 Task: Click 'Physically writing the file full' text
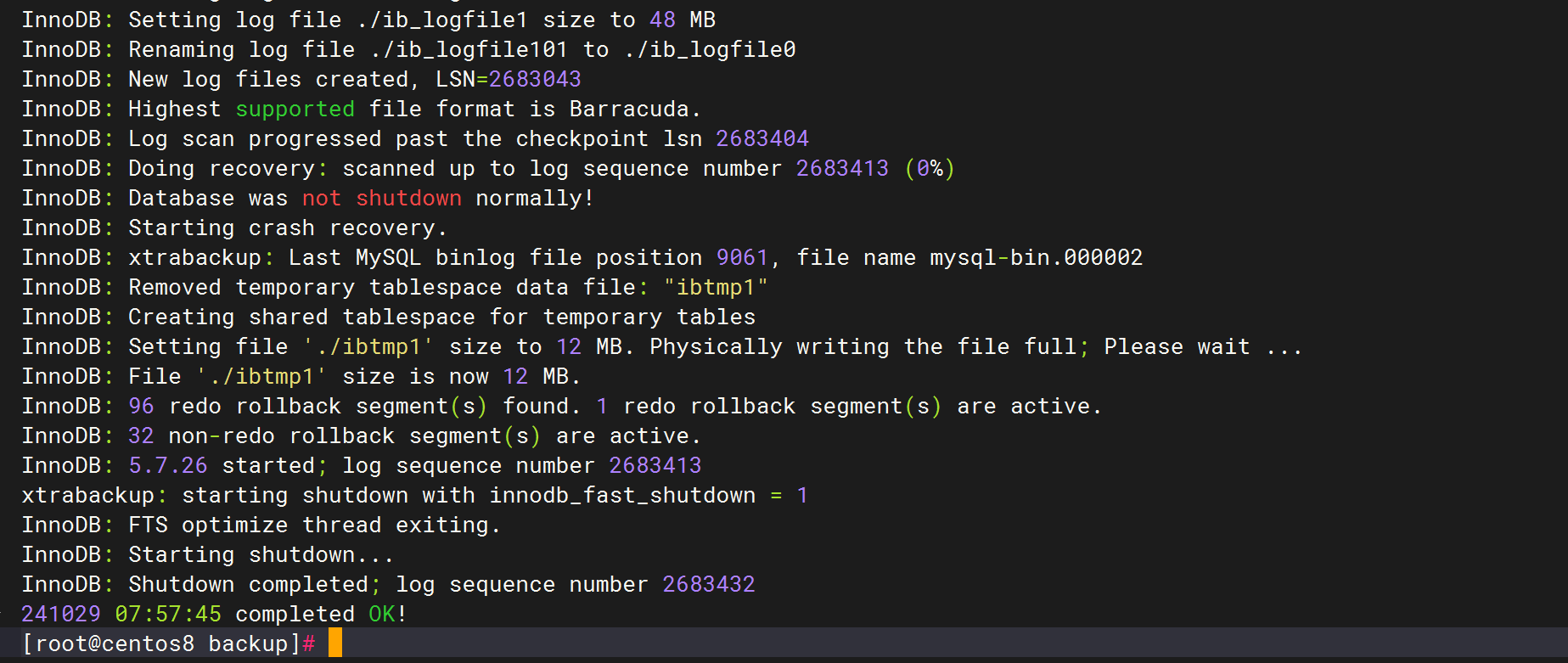point(863,346)
